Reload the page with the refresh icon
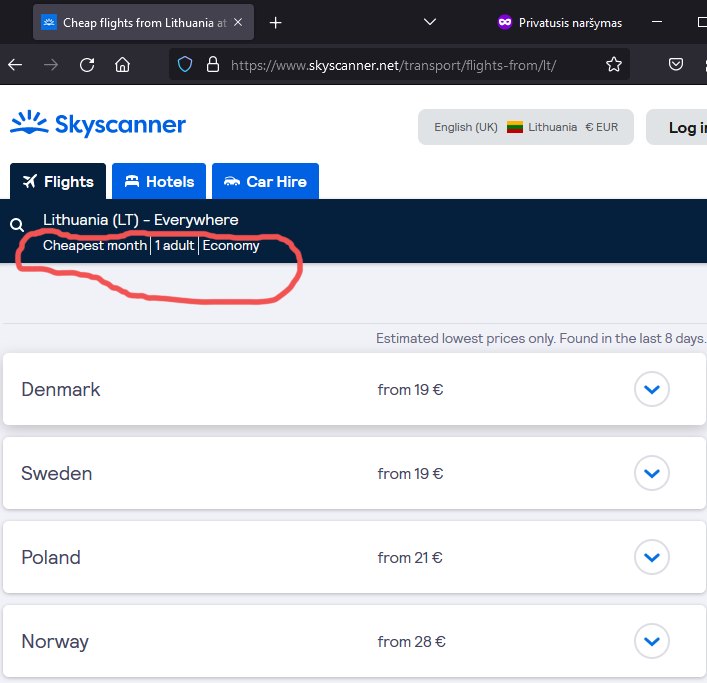This screenshot has width=707, height=683. pyautogui.click(x=87, y=65)
